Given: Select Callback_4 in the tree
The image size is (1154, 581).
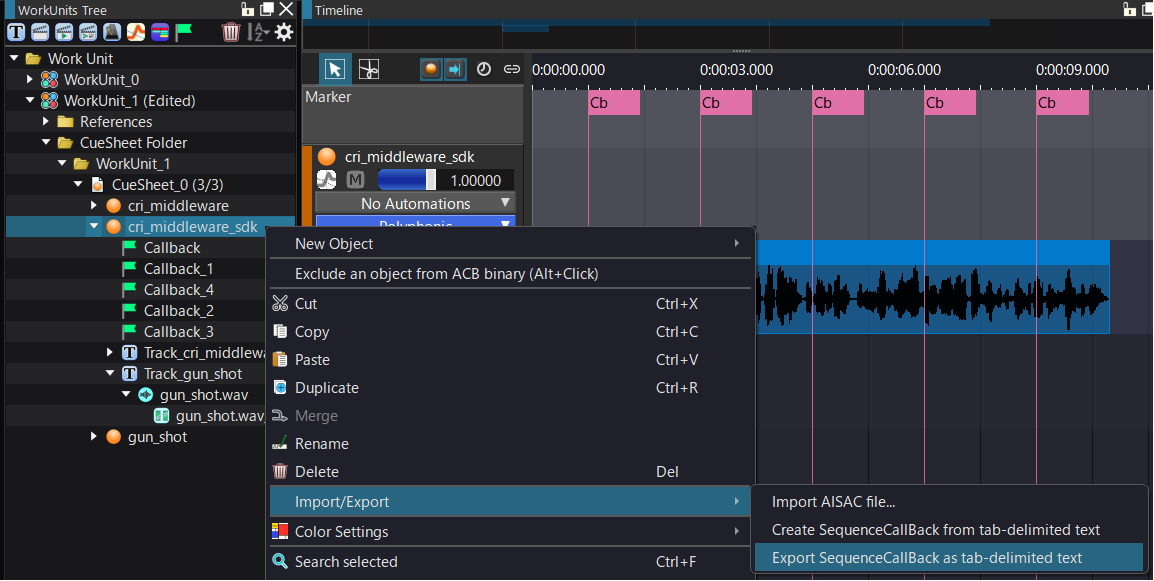Looking at the screenshot, I should pyautogui.click(x=179, y=289).
